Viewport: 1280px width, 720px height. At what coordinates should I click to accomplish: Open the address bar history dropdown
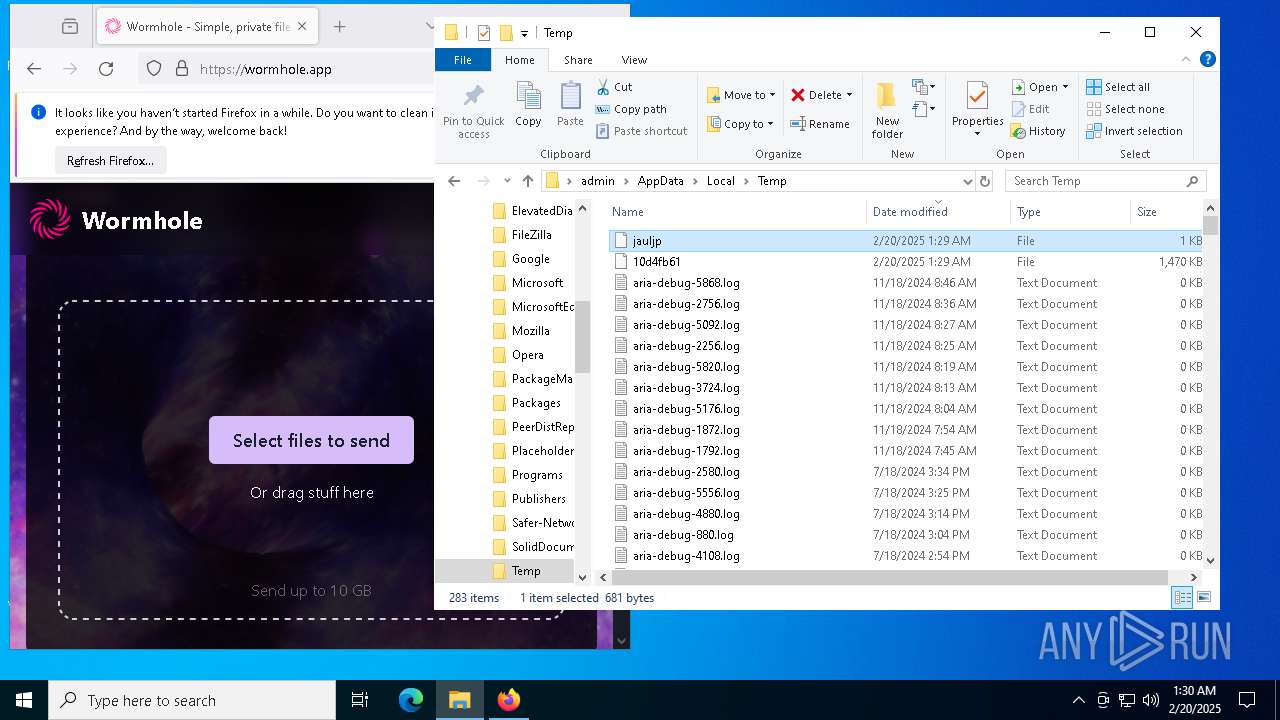click(x=967, y=181)
